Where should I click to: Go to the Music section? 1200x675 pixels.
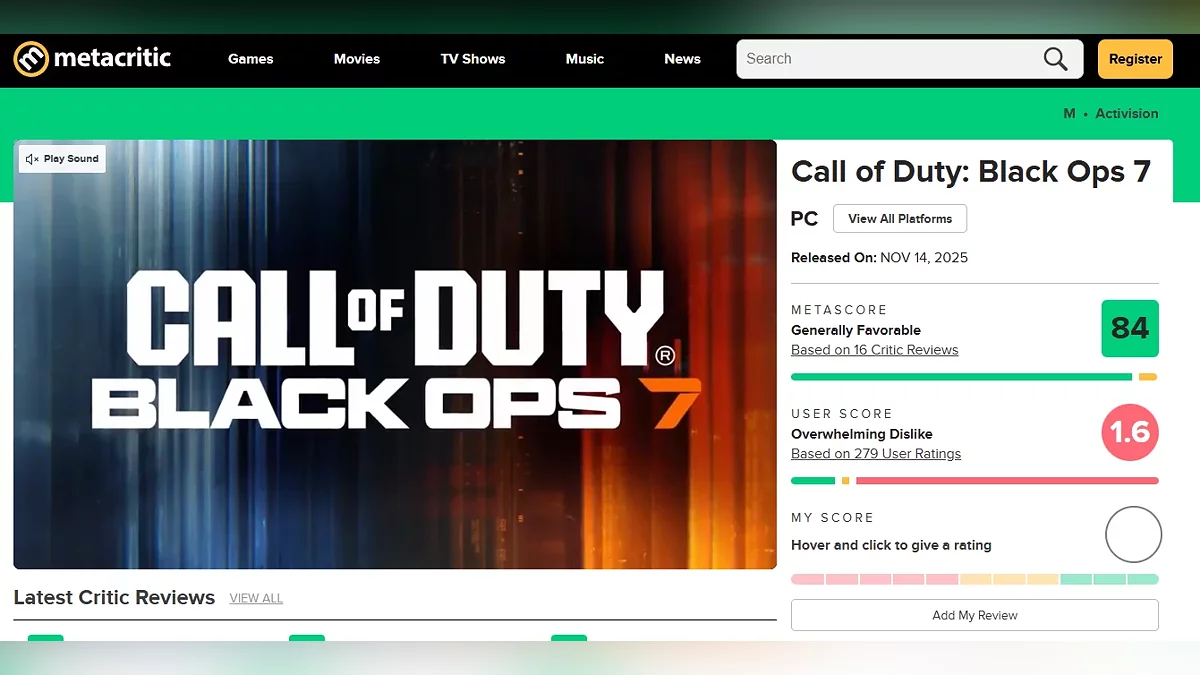pyautogui.click(x=585, y=59)
